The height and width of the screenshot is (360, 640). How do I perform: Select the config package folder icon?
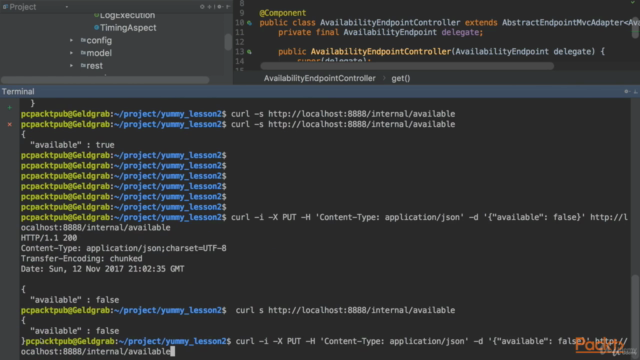[83, 40]
